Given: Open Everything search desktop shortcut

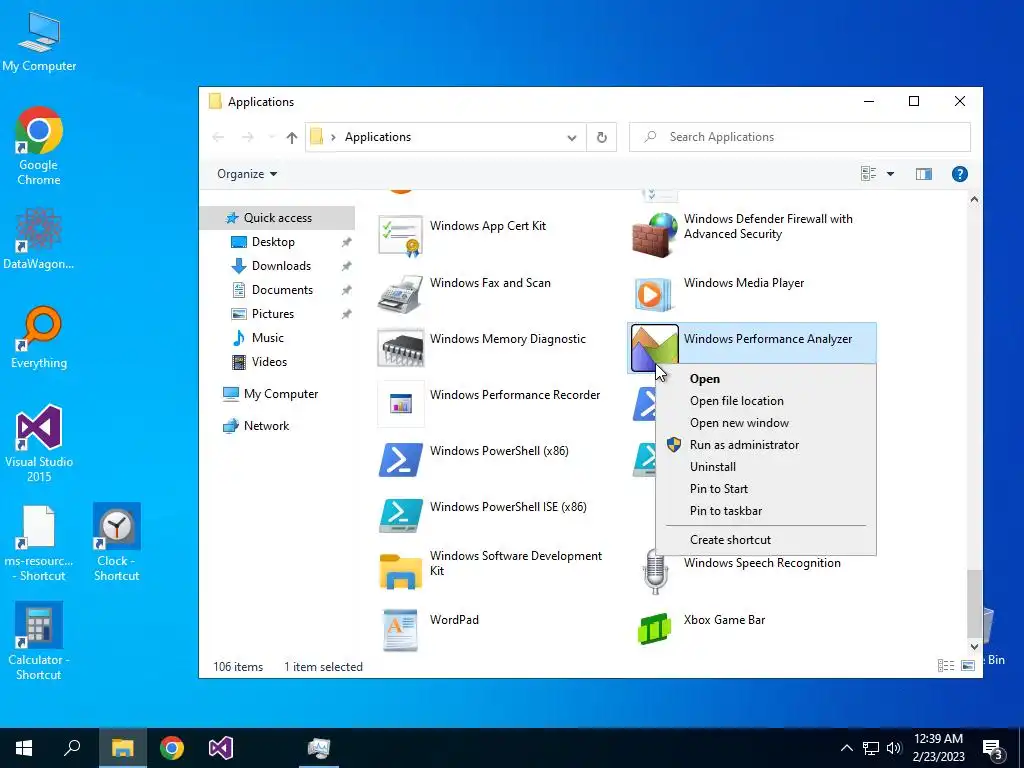Looking at the screenshot, I should pyautogui.click(x=39, y=338).
